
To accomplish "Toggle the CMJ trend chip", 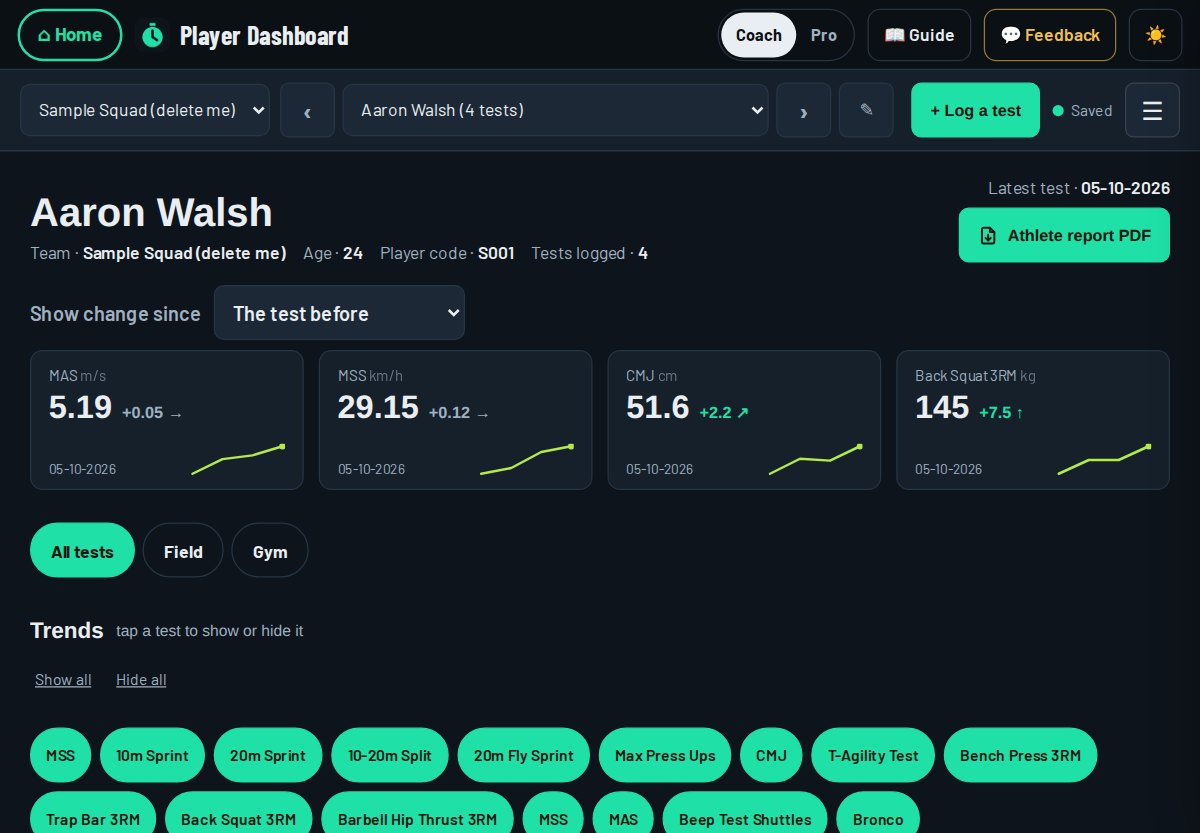I will click(x=771, y=755).
